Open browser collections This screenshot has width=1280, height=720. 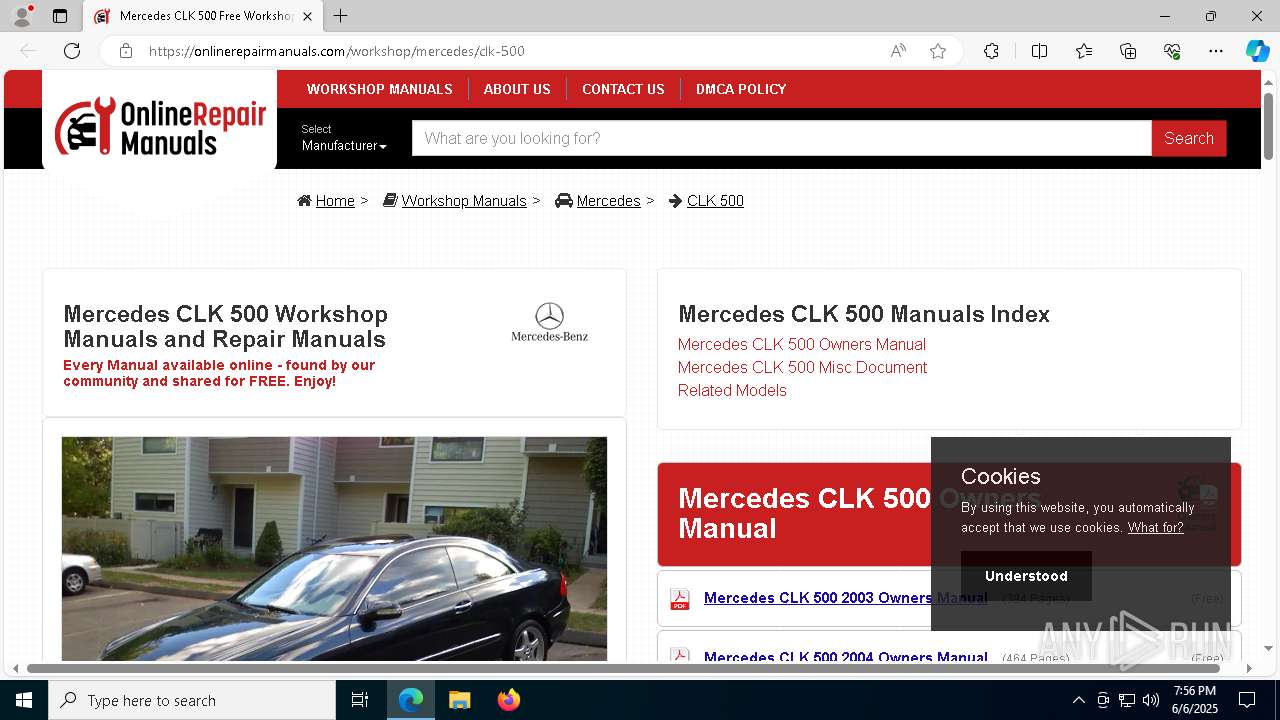point(1128,51)
